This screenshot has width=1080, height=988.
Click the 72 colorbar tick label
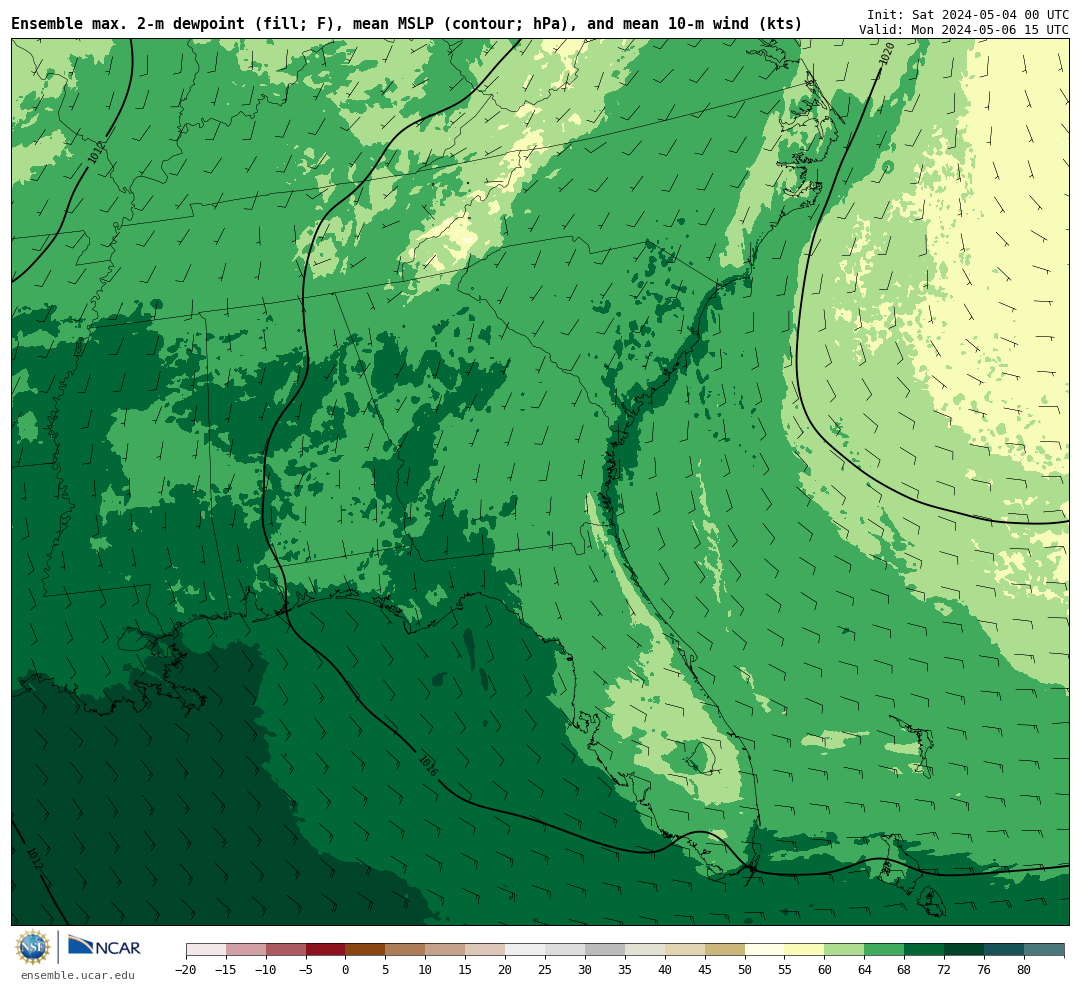coord(945,970)
